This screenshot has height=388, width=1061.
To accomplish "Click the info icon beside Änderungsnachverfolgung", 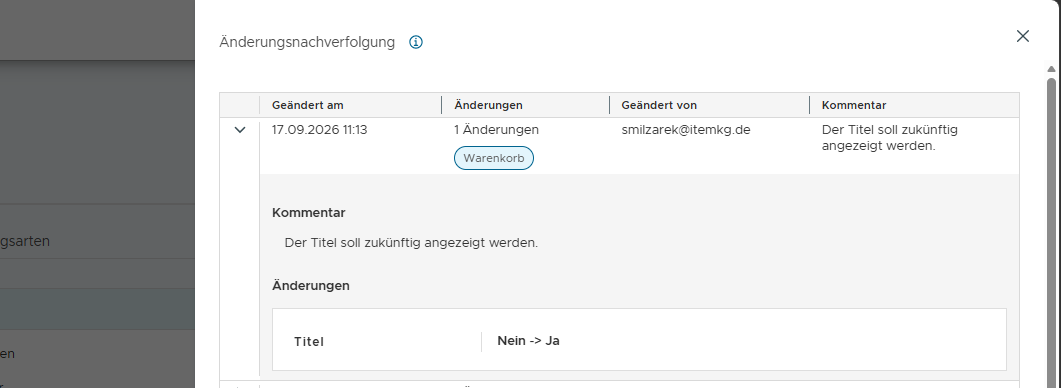I will [x=416, y=43].
